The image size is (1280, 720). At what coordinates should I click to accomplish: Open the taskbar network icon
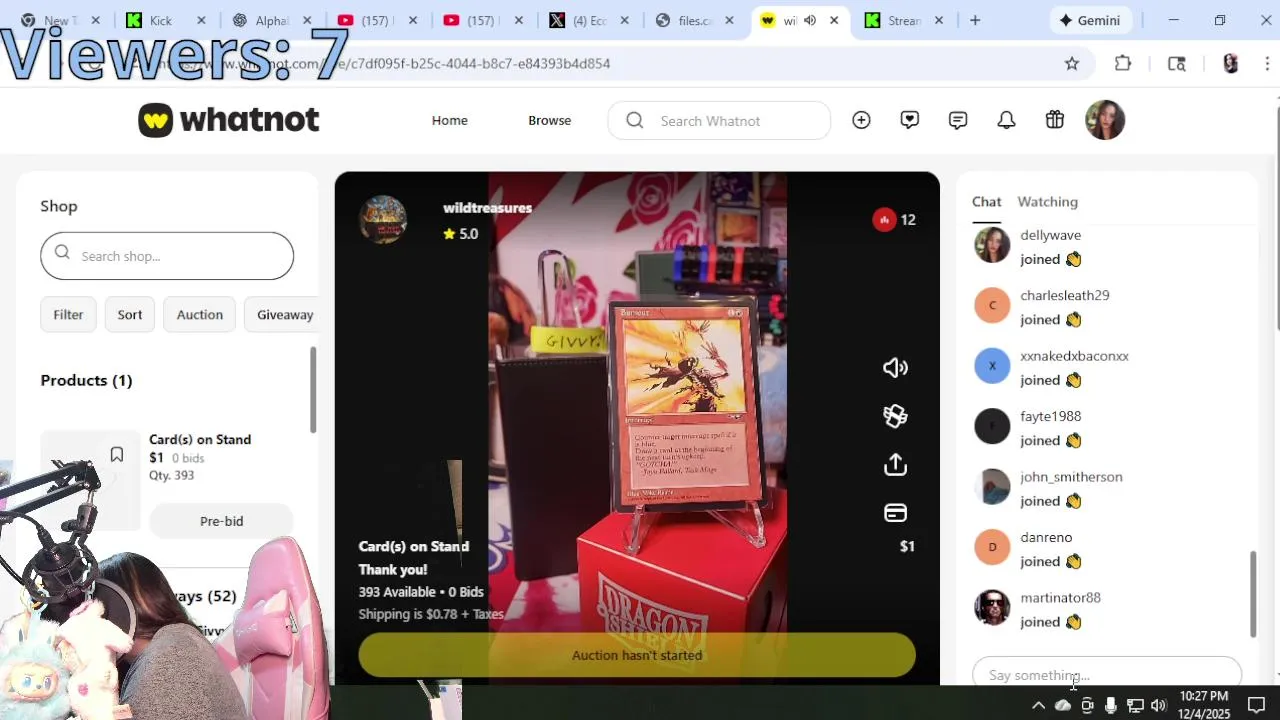1135,706
